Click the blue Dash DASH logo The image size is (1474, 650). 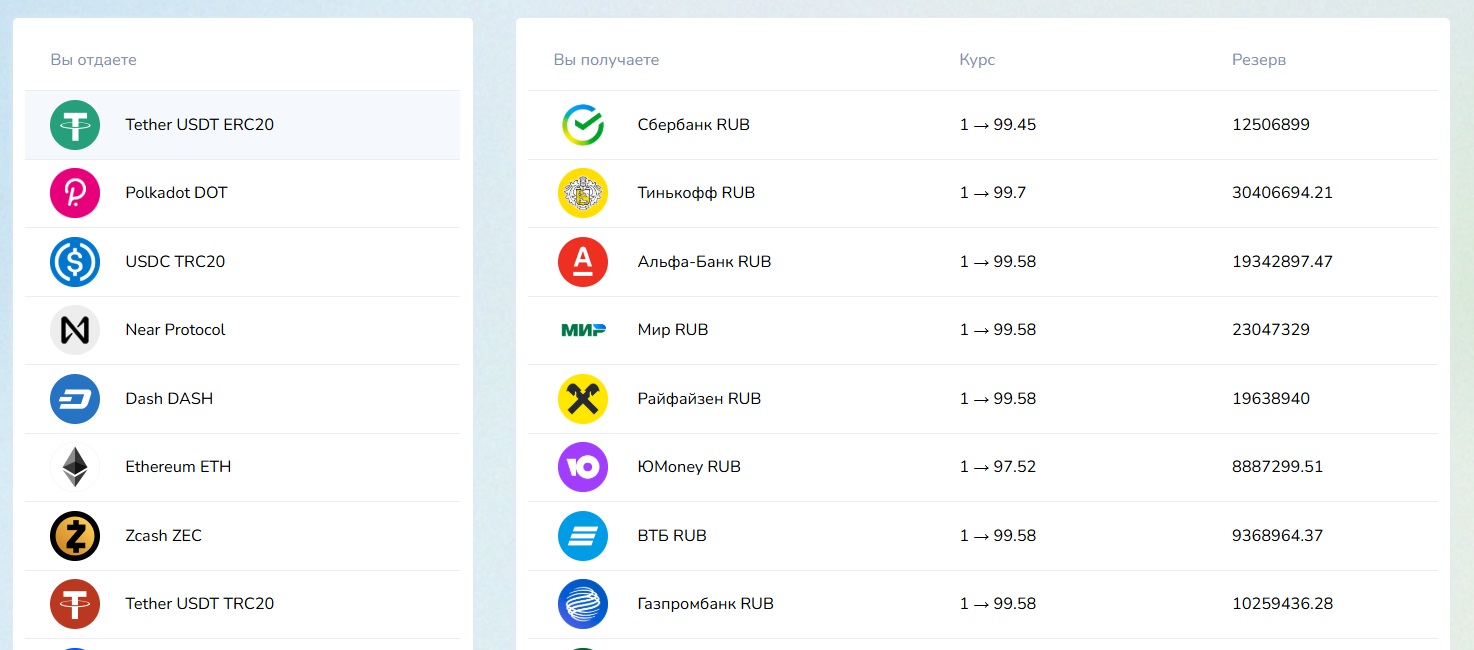tap(75, 399)
